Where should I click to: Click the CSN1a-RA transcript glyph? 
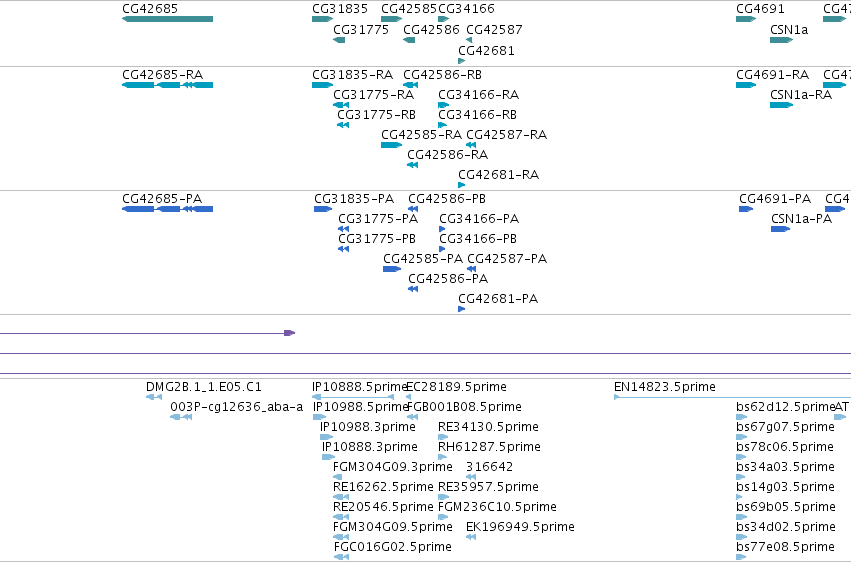point(782,105)
